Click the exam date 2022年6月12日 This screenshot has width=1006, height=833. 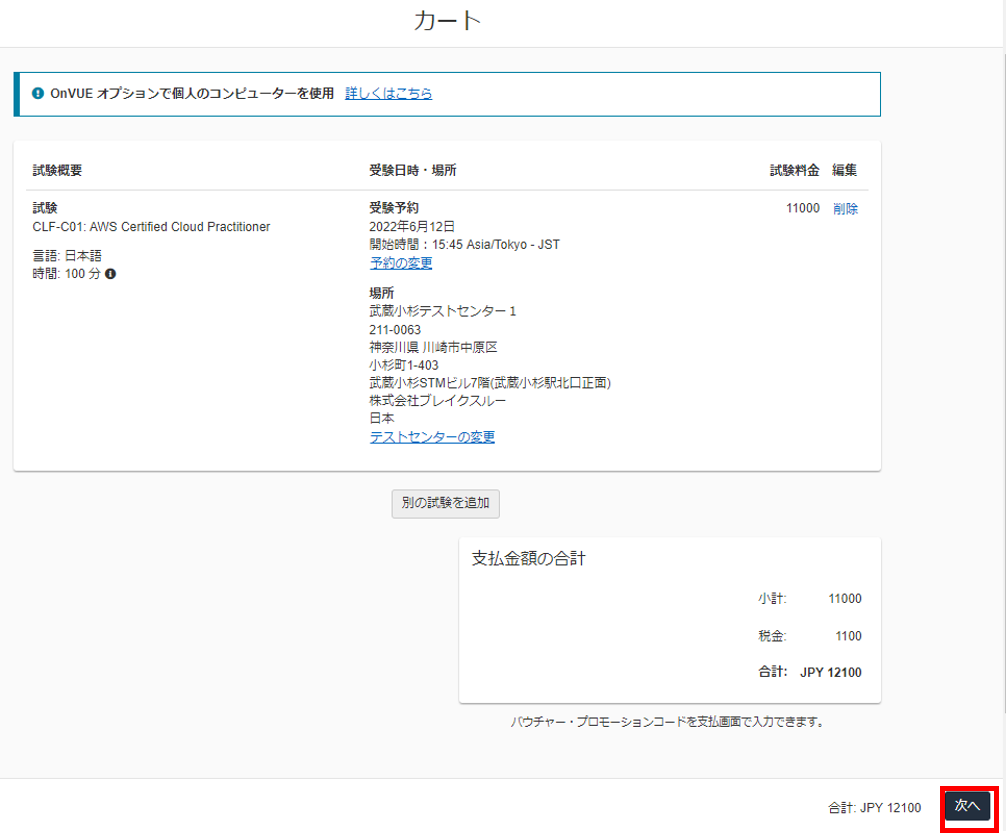click(412, 227)
